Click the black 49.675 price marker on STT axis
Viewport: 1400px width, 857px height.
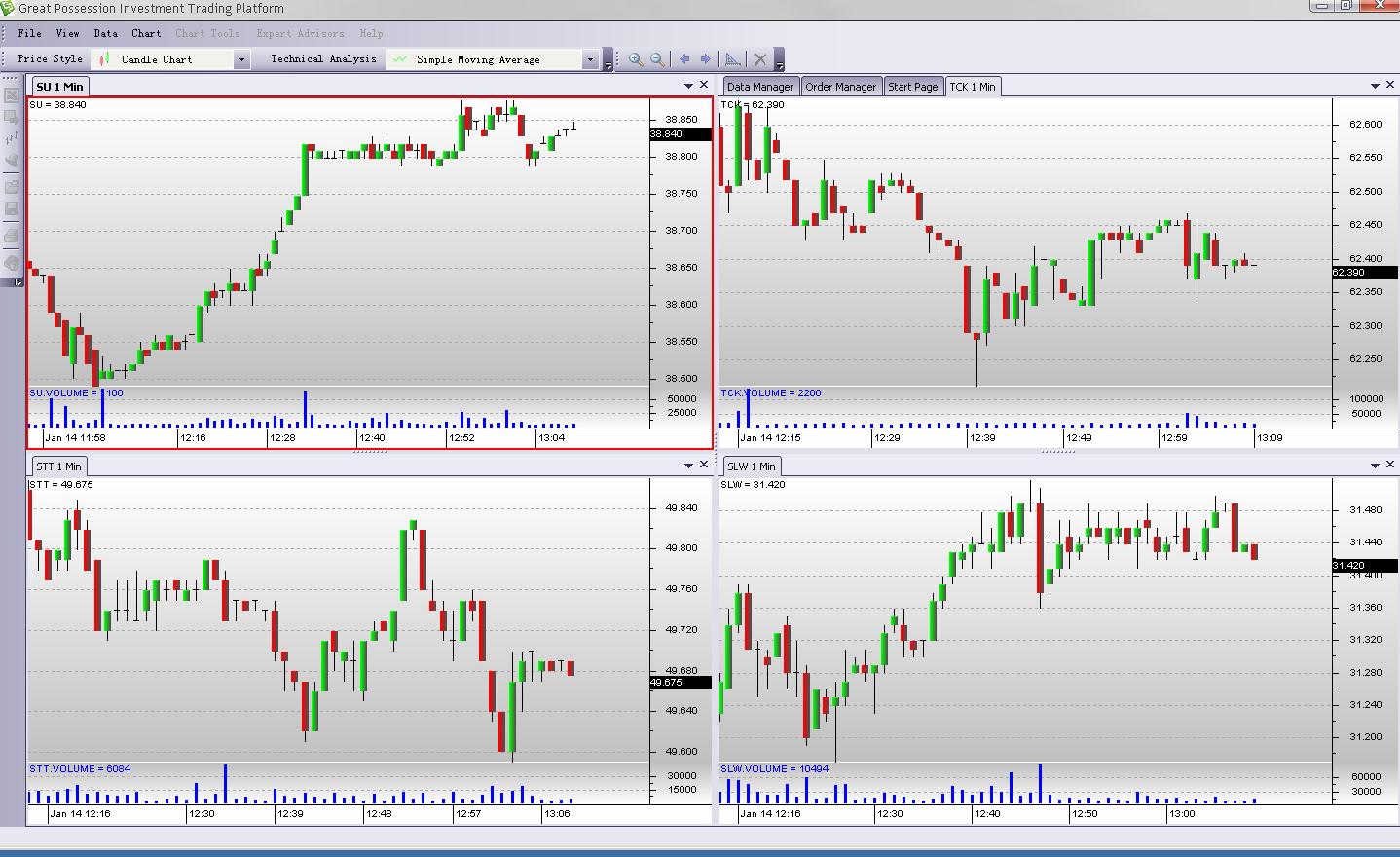pos(681,683)
